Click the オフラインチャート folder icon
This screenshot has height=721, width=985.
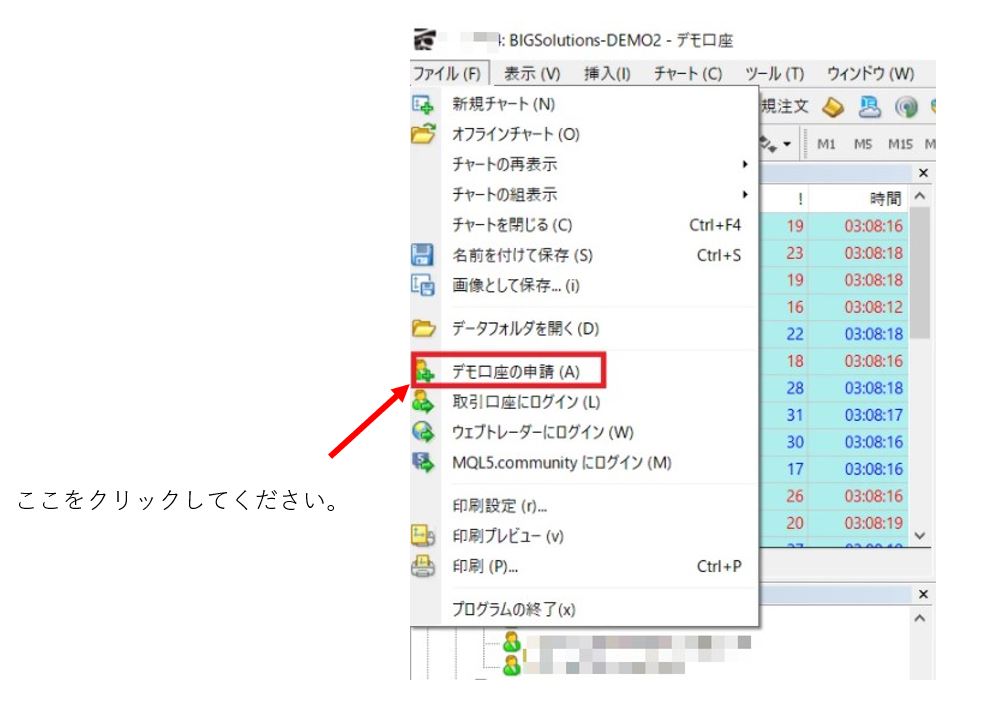click(x=423, y=134)
